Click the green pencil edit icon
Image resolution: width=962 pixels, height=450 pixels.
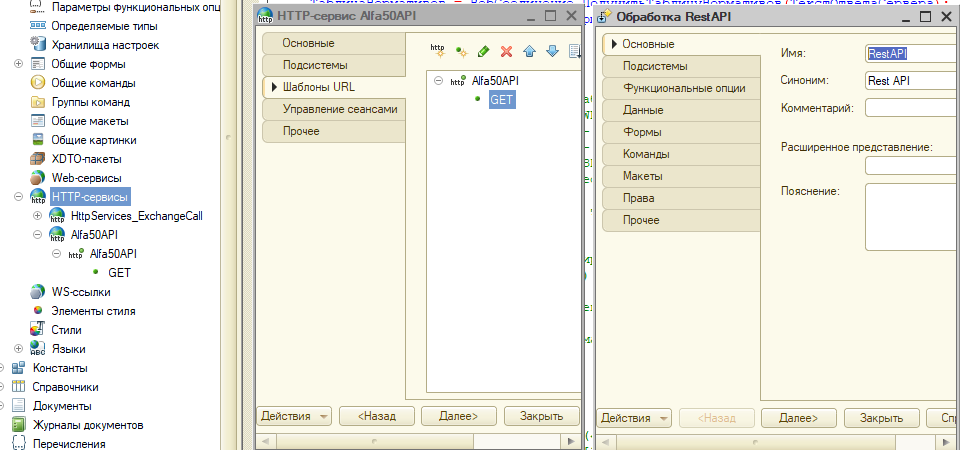[484, 51]
